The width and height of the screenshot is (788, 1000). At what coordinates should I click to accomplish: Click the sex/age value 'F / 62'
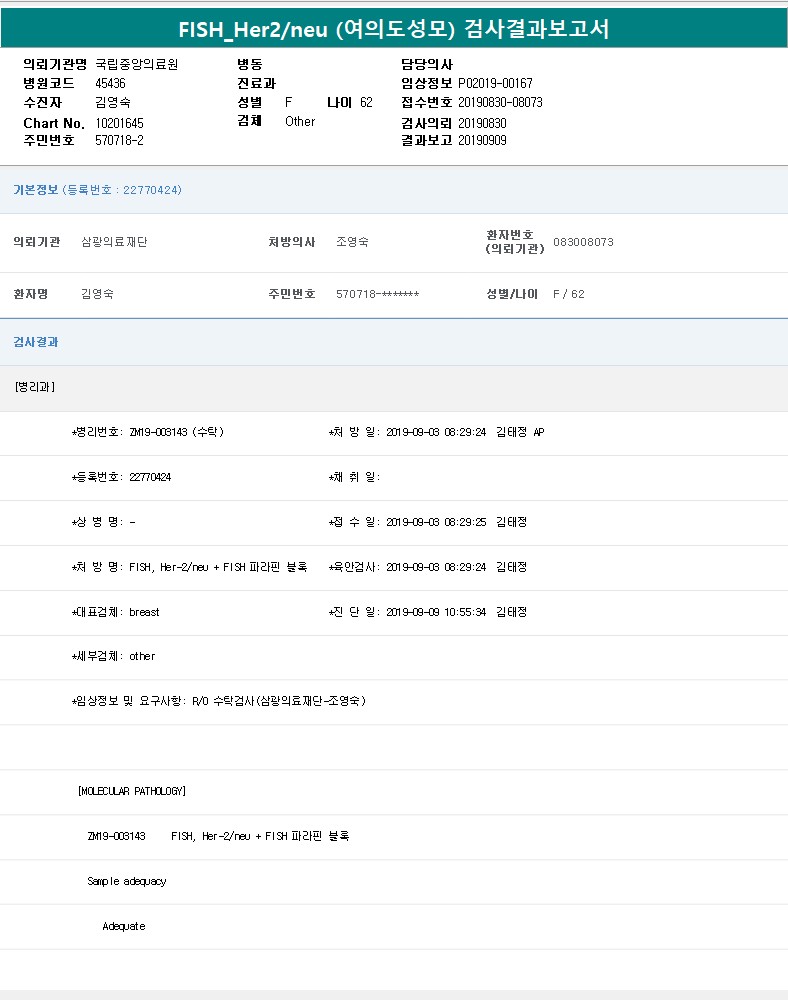569,294
